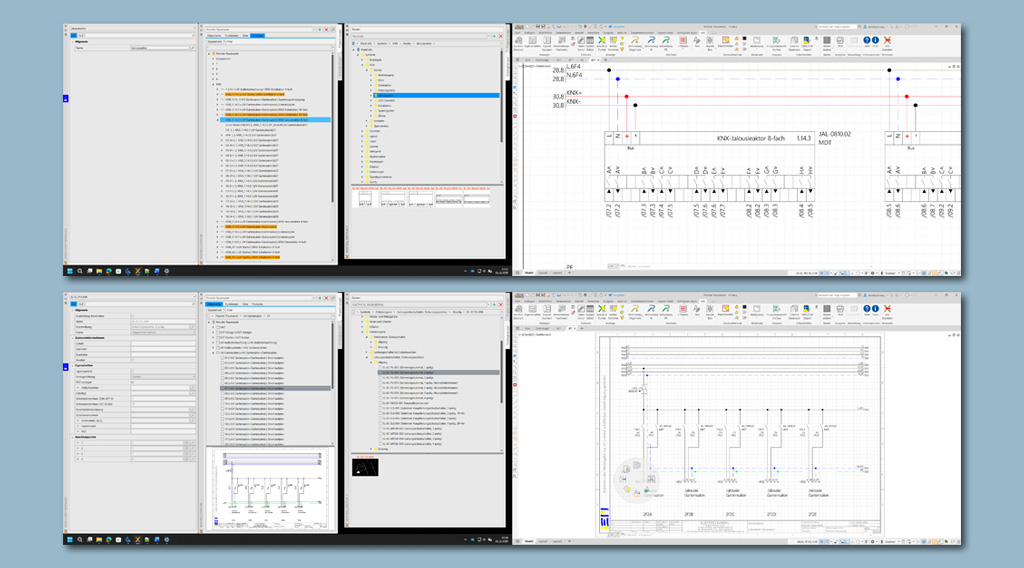Open the Farbe dropdown in the properties panel
1024x568 pixels.
(x=162, y=330)
